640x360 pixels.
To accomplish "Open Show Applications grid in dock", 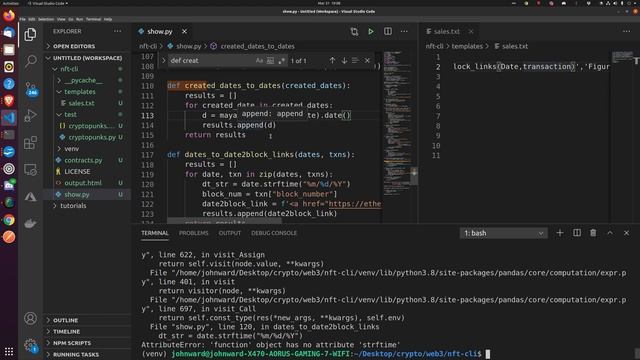I will tap(9, 351).
